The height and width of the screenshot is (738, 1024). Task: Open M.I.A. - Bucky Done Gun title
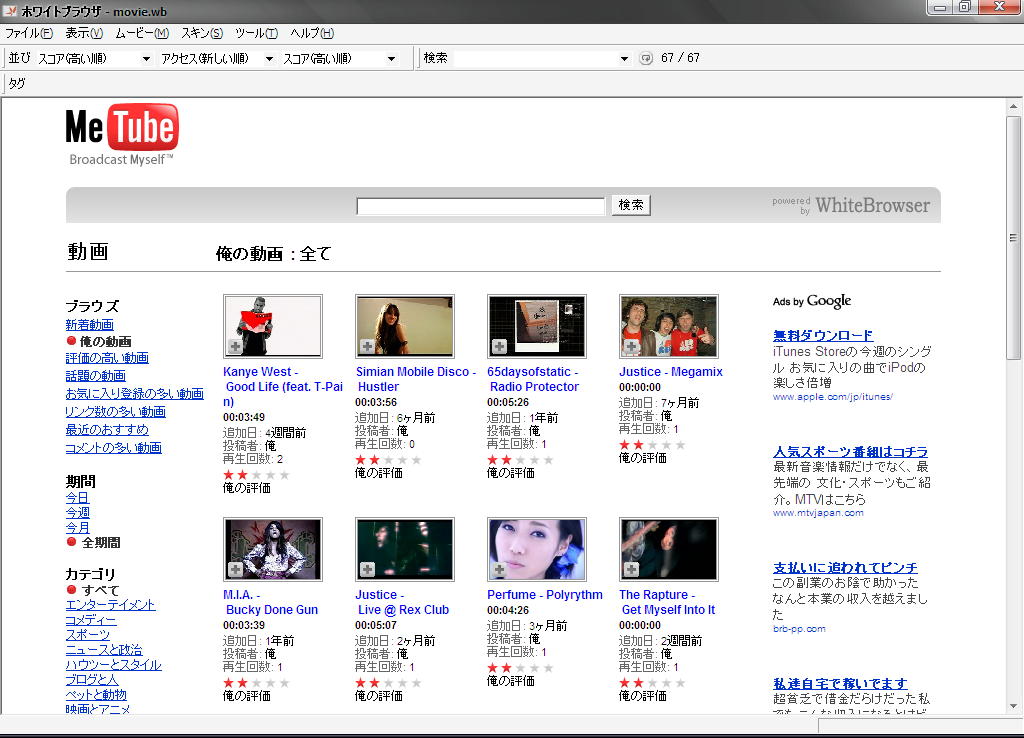[270, 602]
